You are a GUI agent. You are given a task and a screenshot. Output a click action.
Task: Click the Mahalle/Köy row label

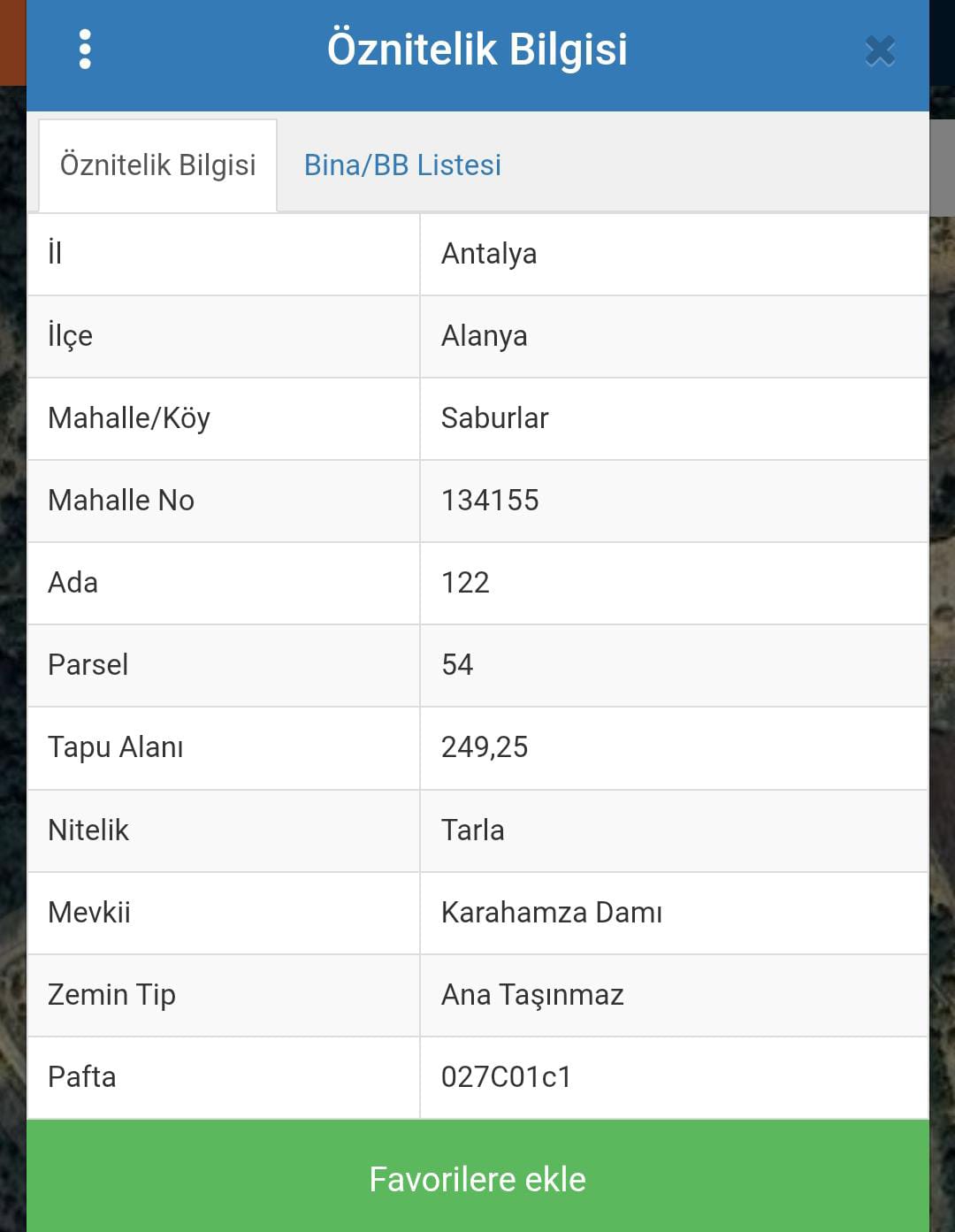(x=129, y=418)
